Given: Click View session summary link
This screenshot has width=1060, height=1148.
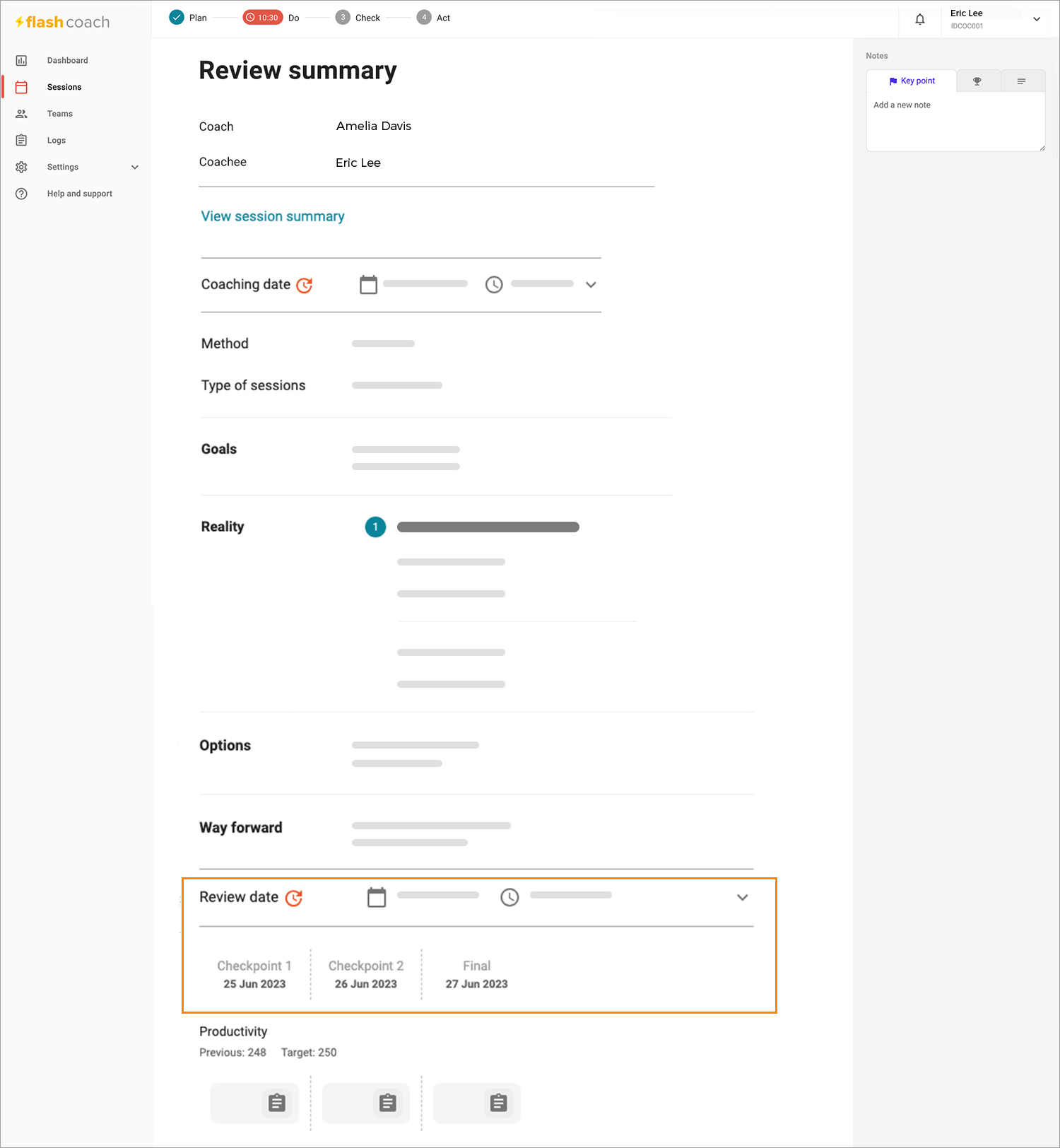Looking at the screenshot, I should click(x=273, y=216).
